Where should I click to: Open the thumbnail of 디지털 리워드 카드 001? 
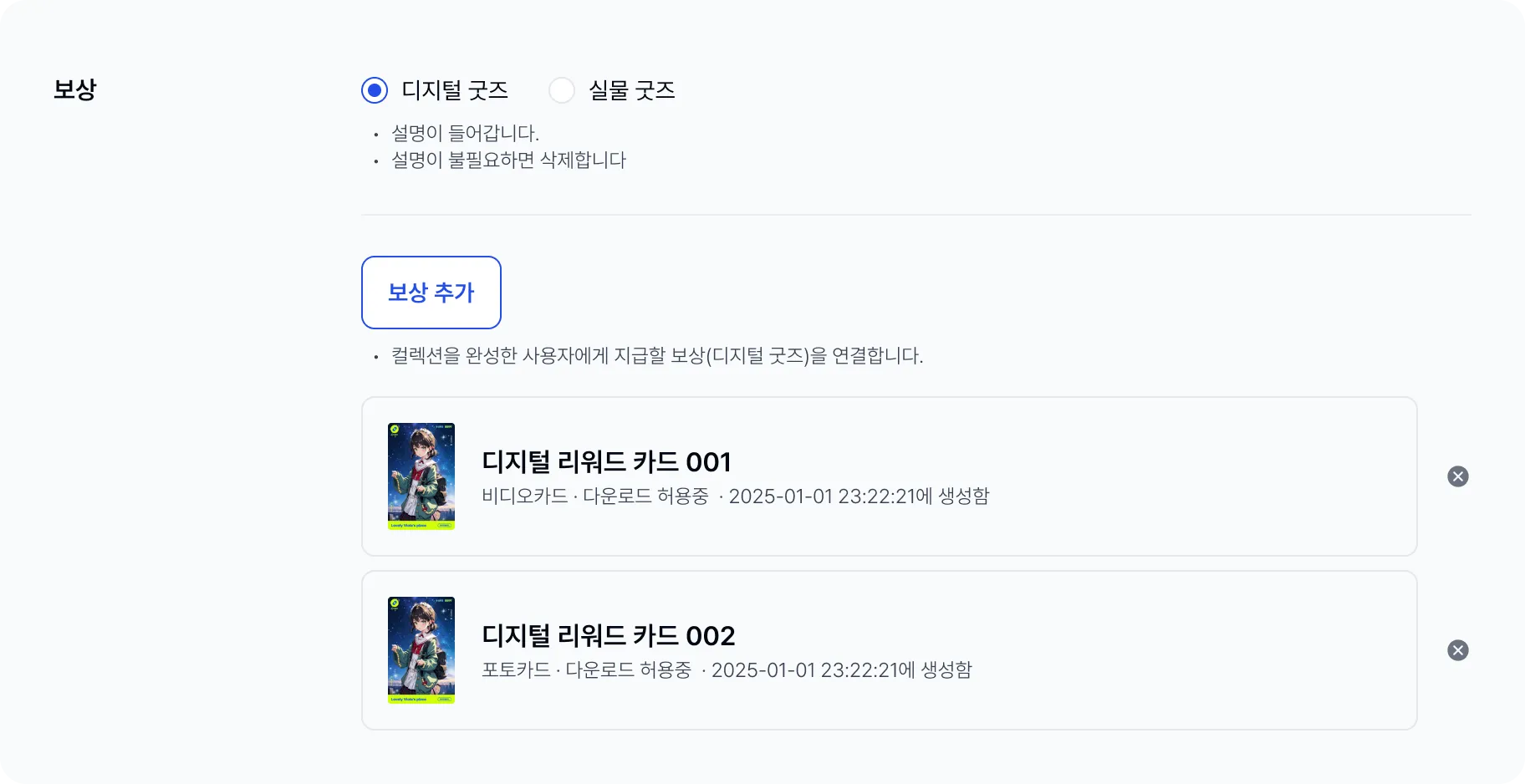pyautogui.click(x=421, y=476)
